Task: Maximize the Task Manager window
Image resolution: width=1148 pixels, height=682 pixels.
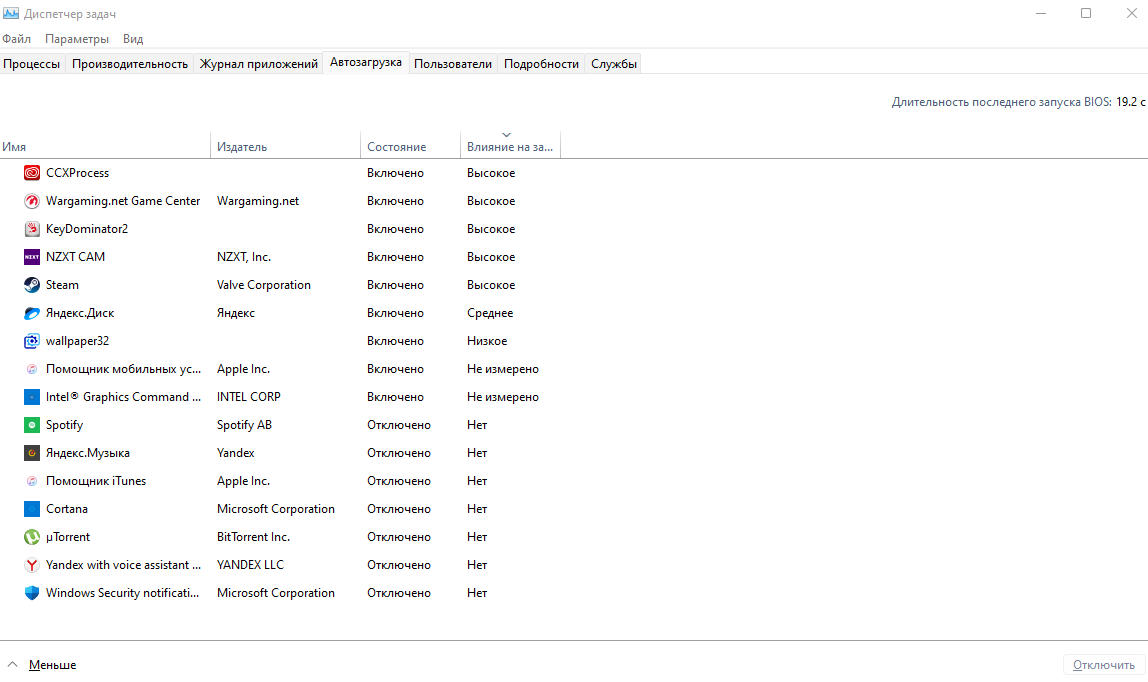Action: tap(1086, 13)
